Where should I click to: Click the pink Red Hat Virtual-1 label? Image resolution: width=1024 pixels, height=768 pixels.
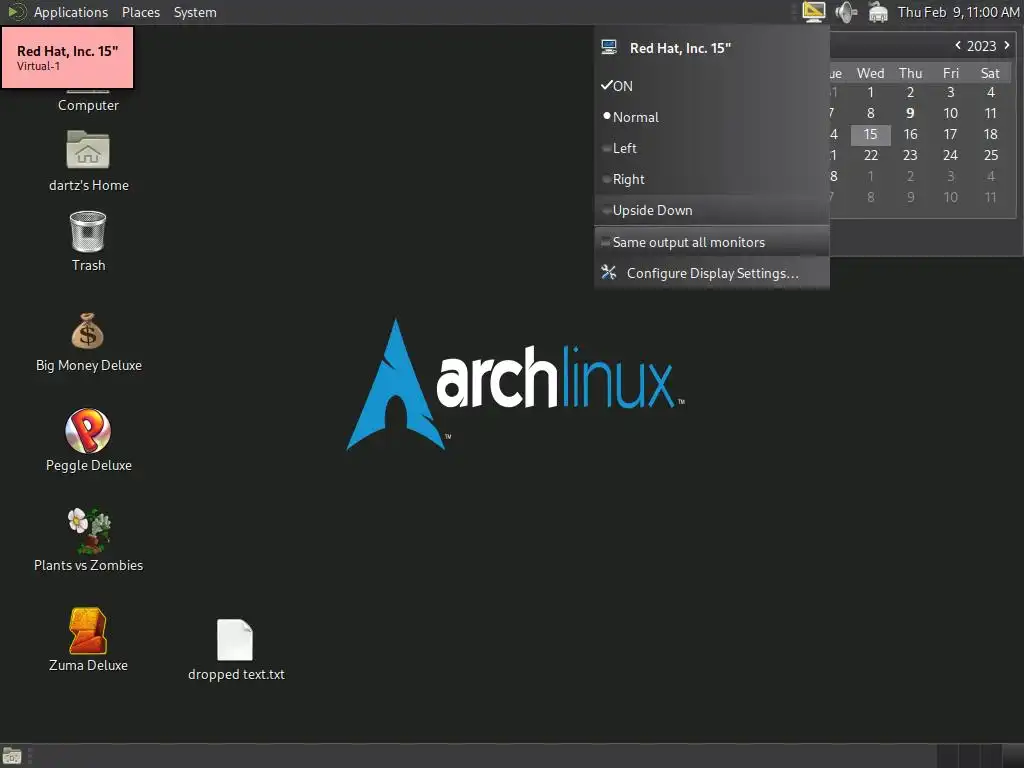(67, 57)
